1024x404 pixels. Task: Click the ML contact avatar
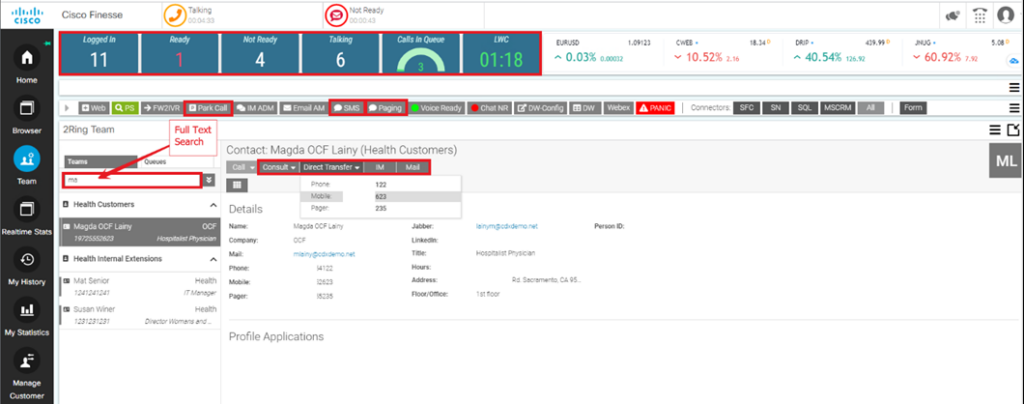click(1006, 162)
